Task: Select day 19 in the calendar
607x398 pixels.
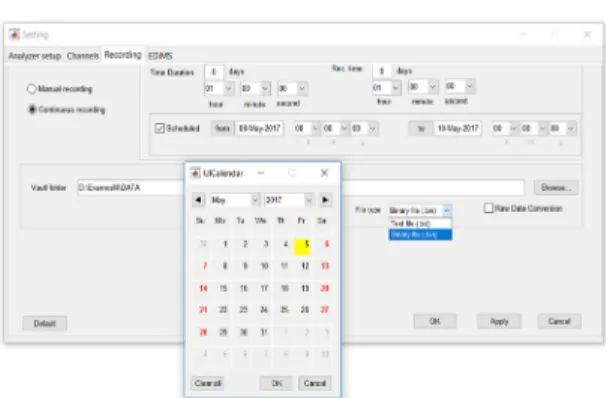Action: click(305, 288)
